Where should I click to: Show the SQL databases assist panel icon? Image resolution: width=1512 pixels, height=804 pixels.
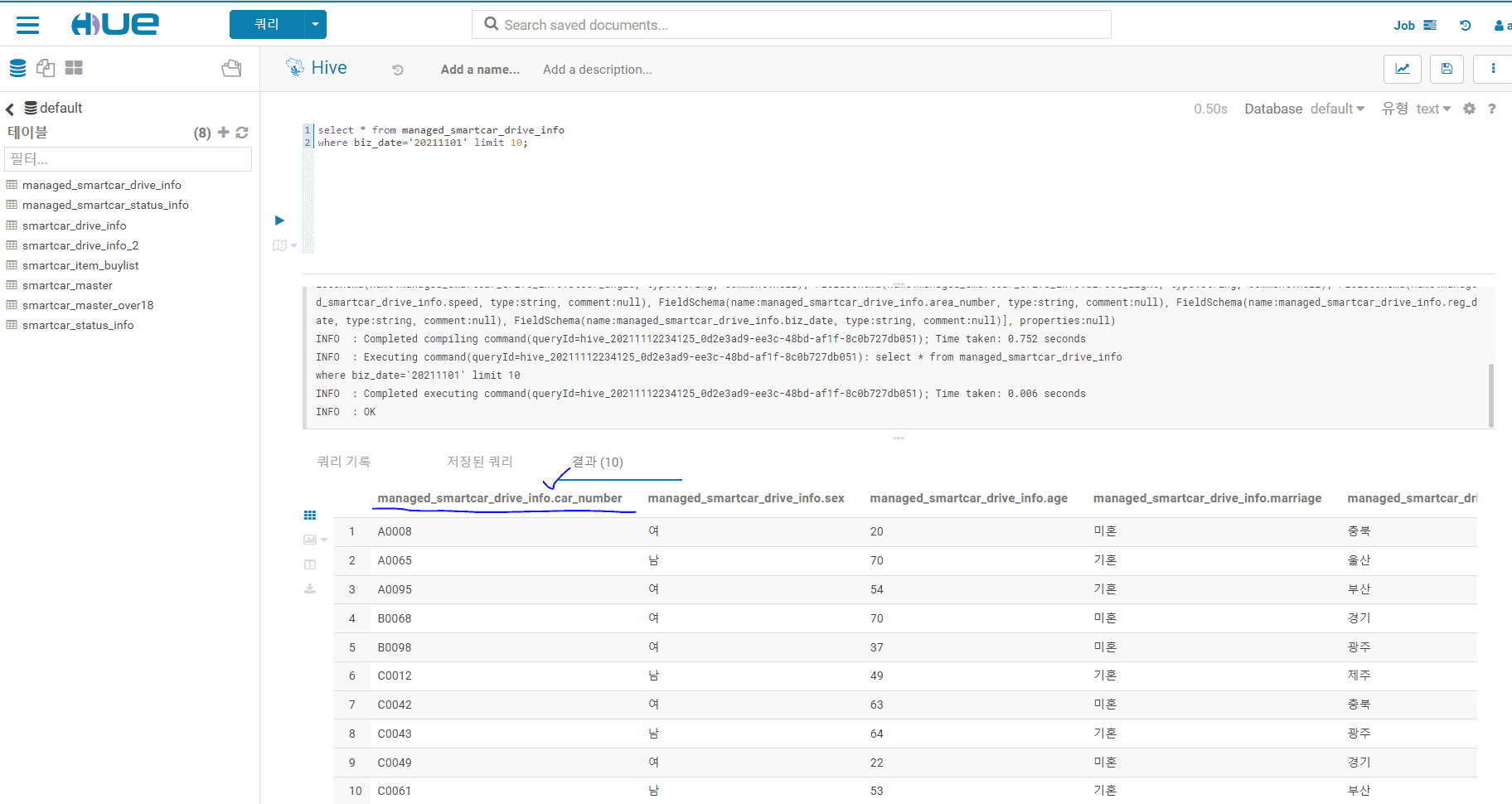[x=17, y=68]
